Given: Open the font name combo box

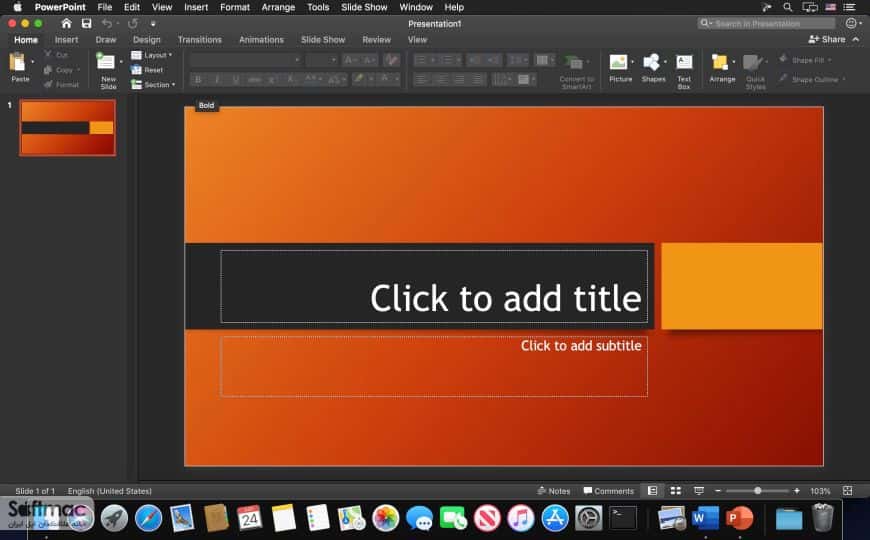Looking at the screenshot, I should tap(246, 60).
